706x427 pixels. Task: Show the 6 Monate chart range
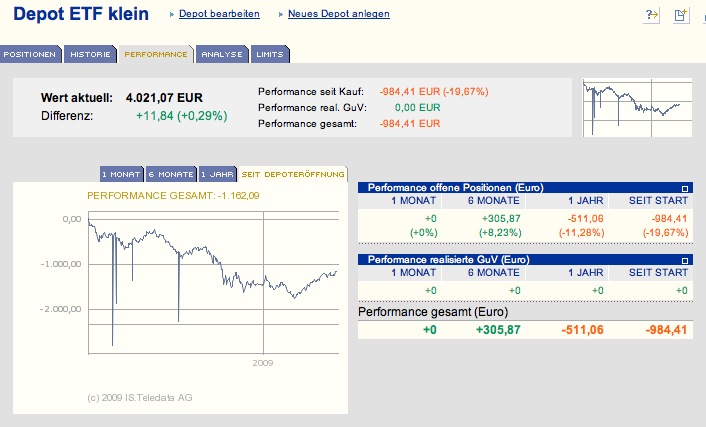[171, 174]
